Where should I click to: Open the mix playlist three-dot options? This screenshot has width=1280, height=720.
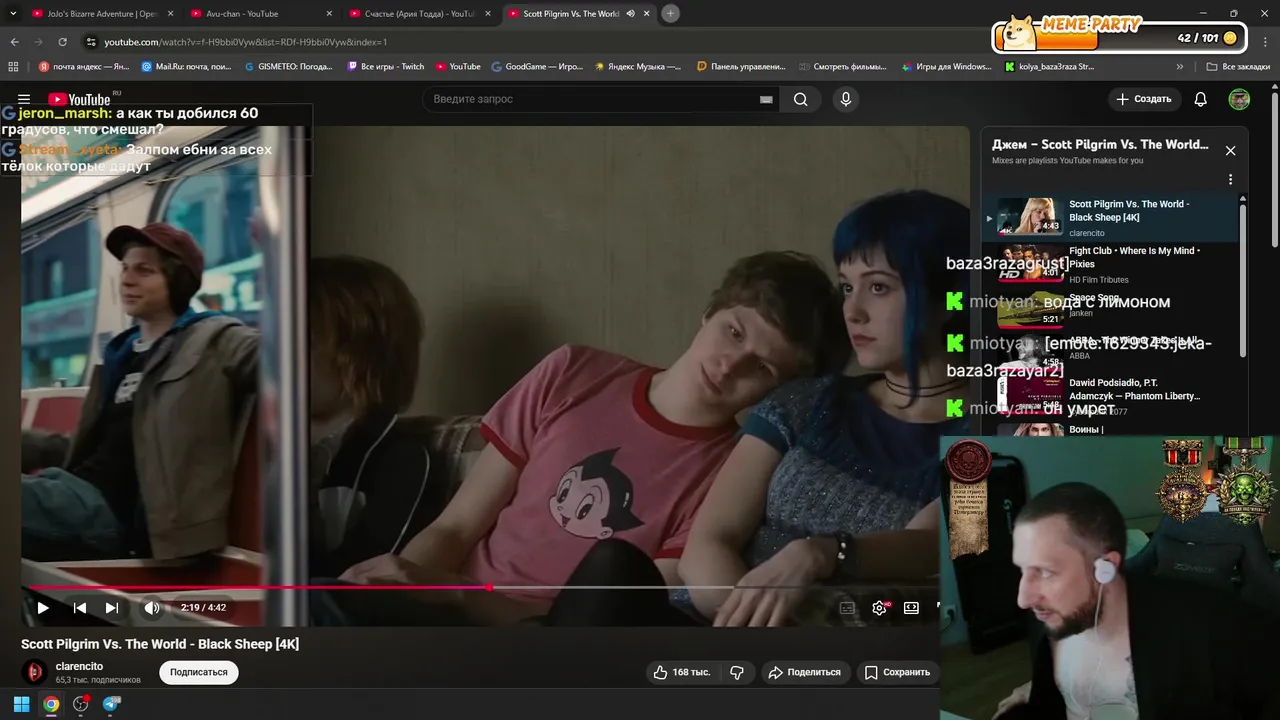coord(1230,180)
